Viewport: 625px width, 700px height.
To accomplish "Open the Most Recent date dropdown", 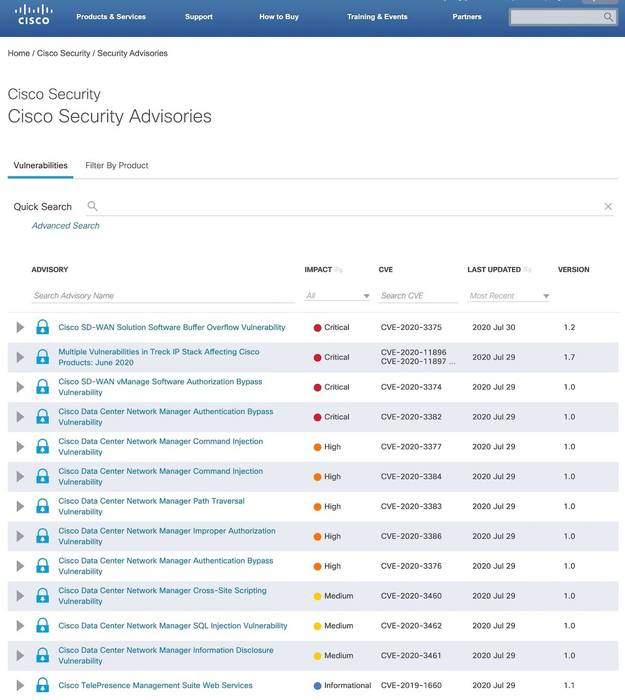I will [x=508, y=296].
